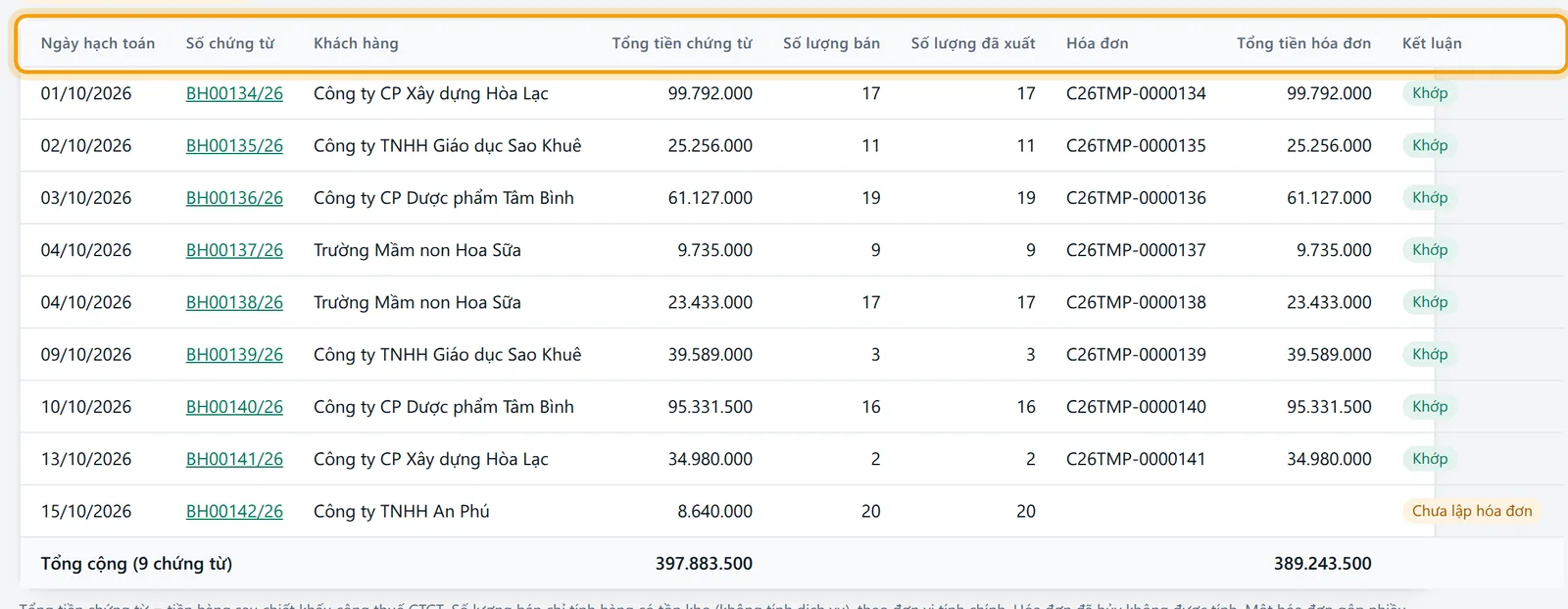This screenshot has height=609, width=1568.
Task: Click 'Công ty TNHH Giáo dục Sao Khuê' in BH00139/26 row
Action: point(447,354)
